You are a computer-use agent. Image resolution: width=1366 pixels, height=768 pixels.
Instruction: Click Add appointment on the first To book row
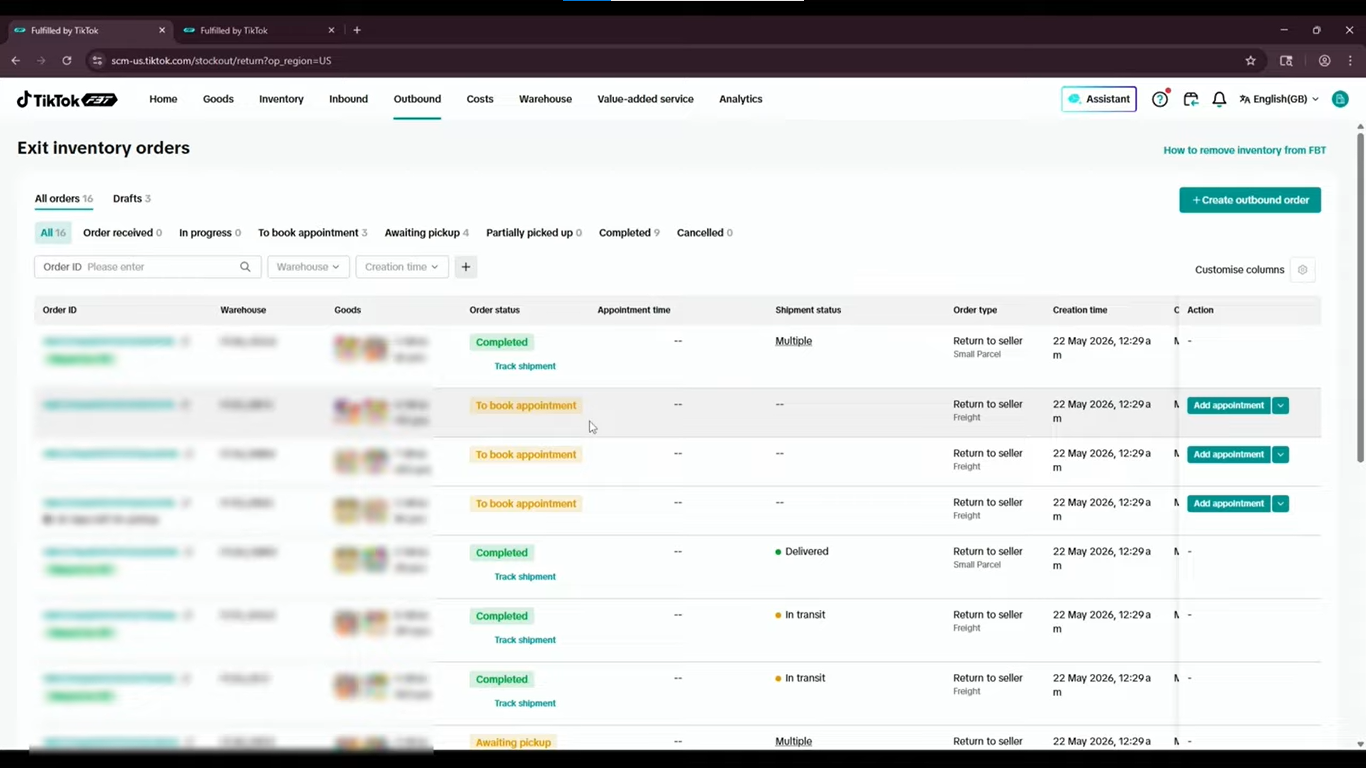(x=1229, y=406)
